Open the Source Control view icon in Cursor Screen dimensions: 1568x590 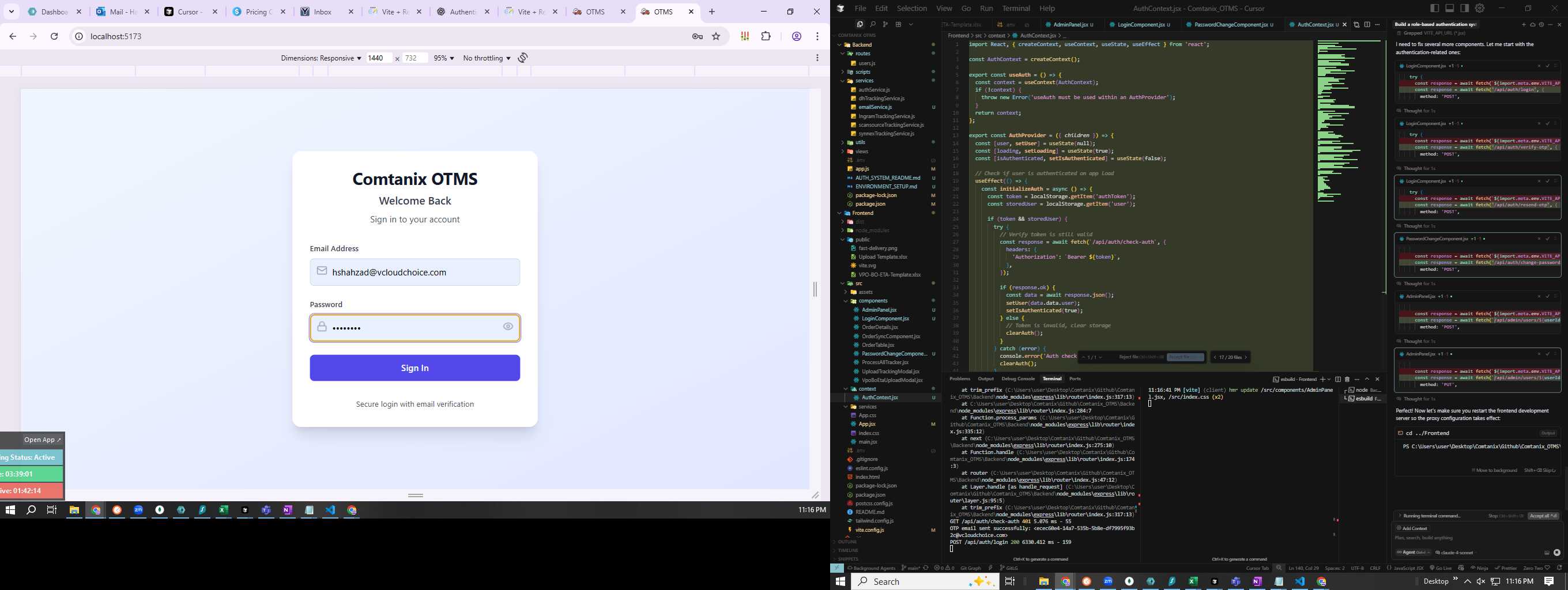click(885, 24)
